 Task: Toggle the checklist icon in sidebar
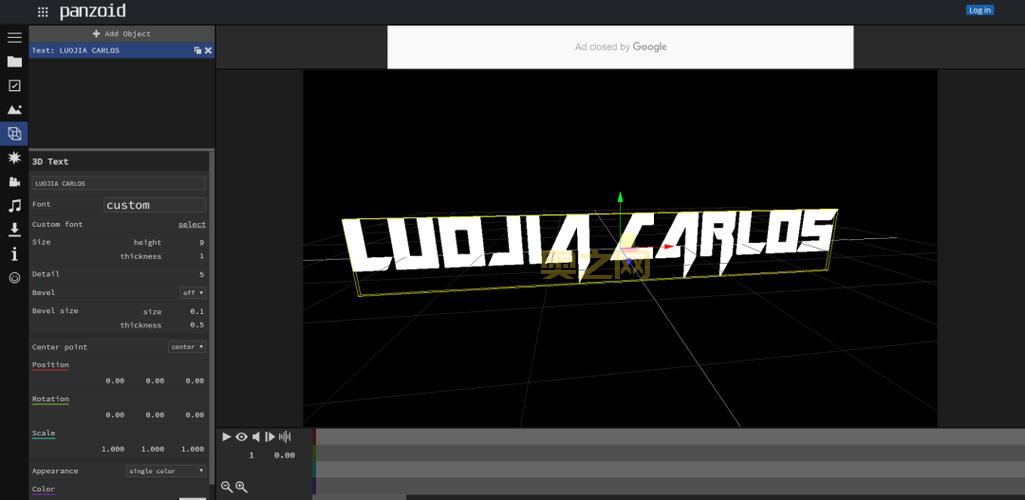pyautogui.click(x=14, y=86)
